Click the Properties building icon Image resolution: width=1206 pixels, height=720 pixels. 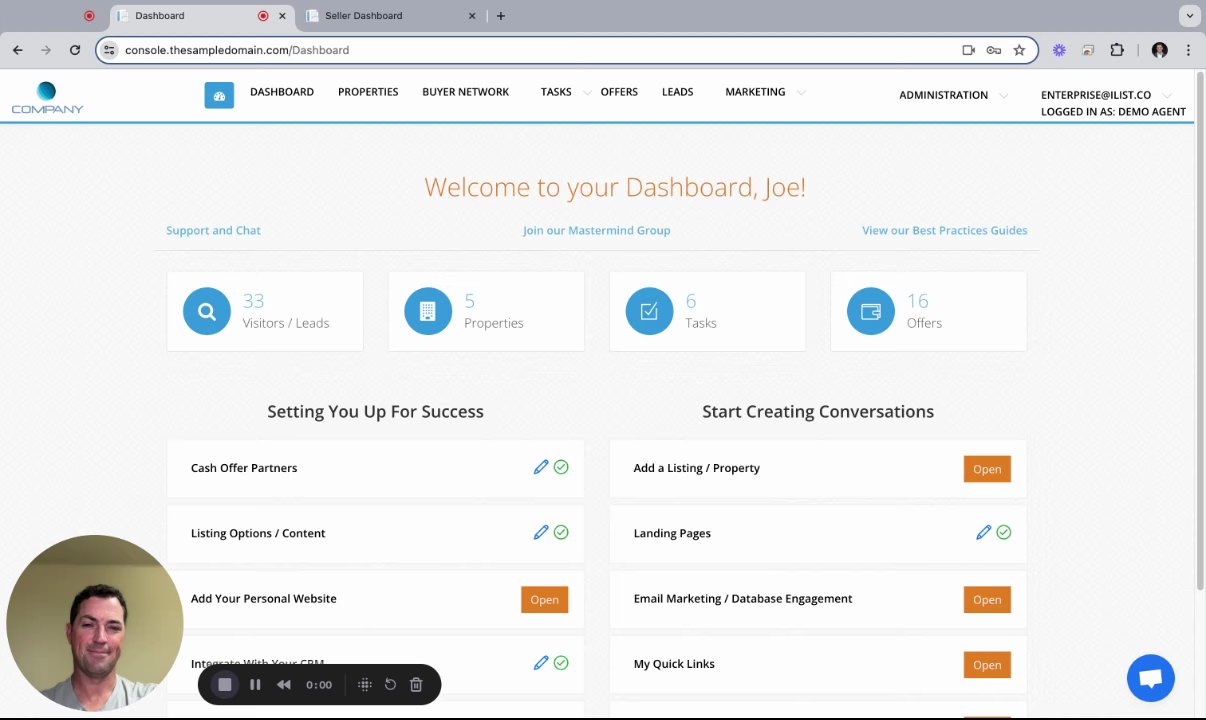(428, 311)
